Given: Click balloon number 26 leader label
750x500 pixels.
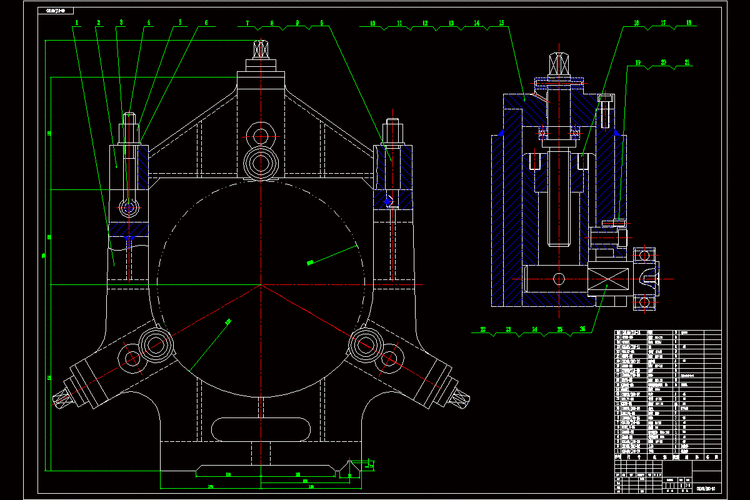Looking at the screenshot, I should pyautogui.click(x=583, y=328).
